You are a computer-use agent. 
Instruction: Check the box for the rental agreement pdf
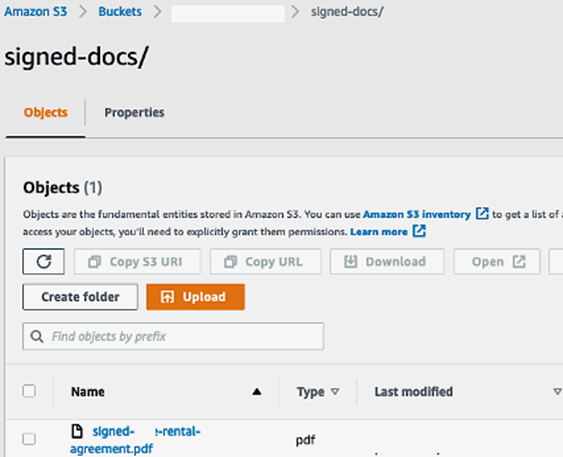[x=29, y=439]
